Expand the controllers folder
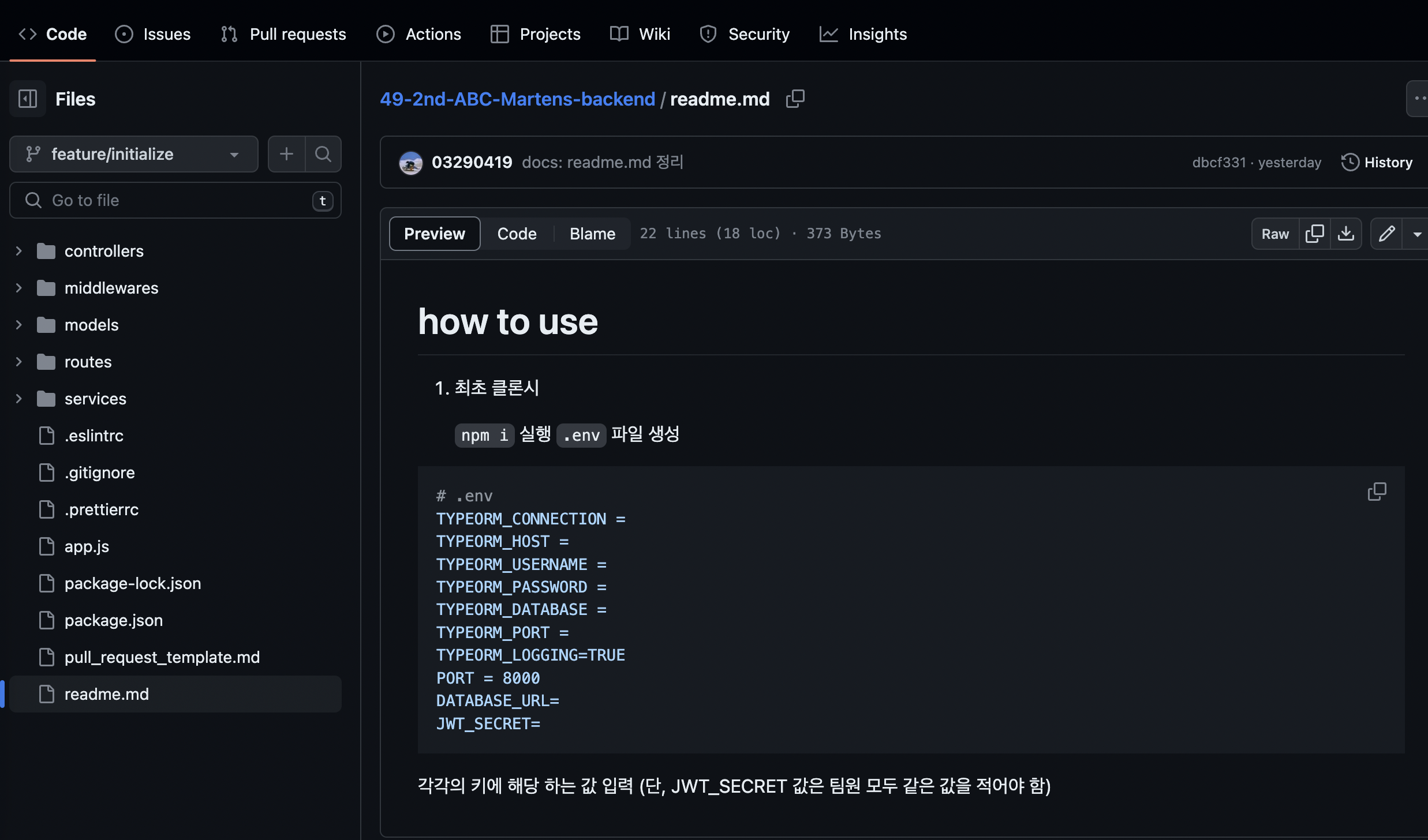Screen dimensions: 1428x840 [18, 251]
